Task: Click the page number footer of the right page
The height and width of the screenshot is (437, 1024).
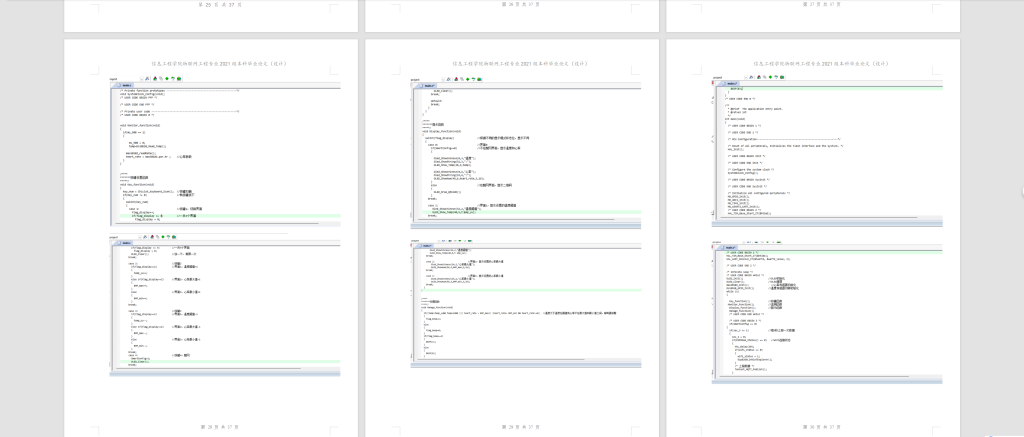Action: coord(813,426)
